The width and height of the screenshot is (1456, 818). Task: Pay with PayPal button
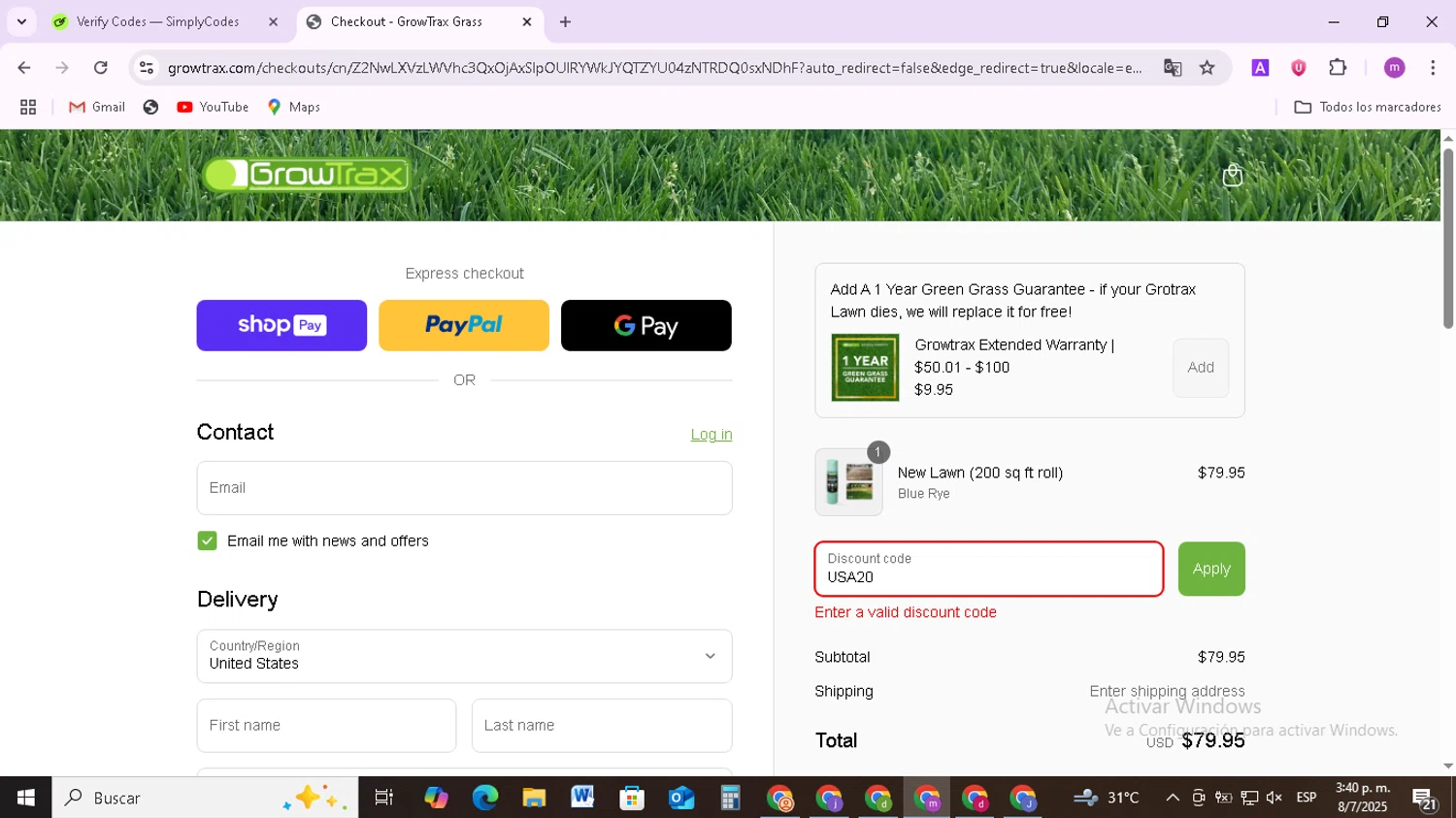(464, 325)
